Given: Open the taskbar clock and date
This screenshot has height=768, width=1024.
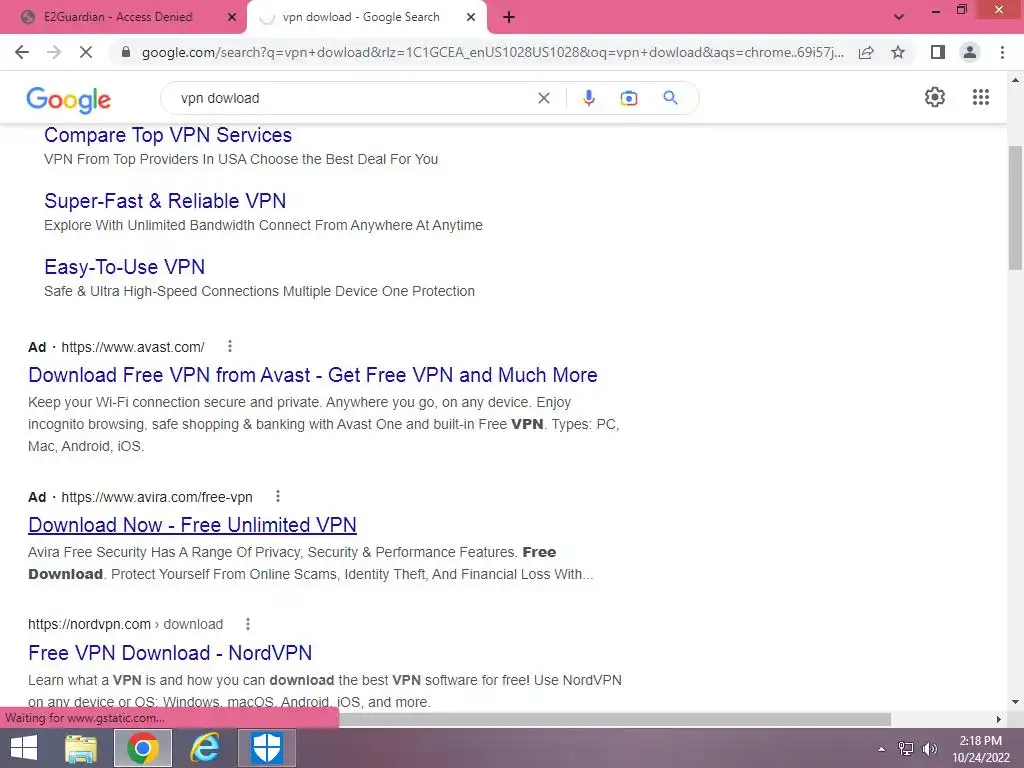Looking at the screenshot, I should tap(980, 749).
